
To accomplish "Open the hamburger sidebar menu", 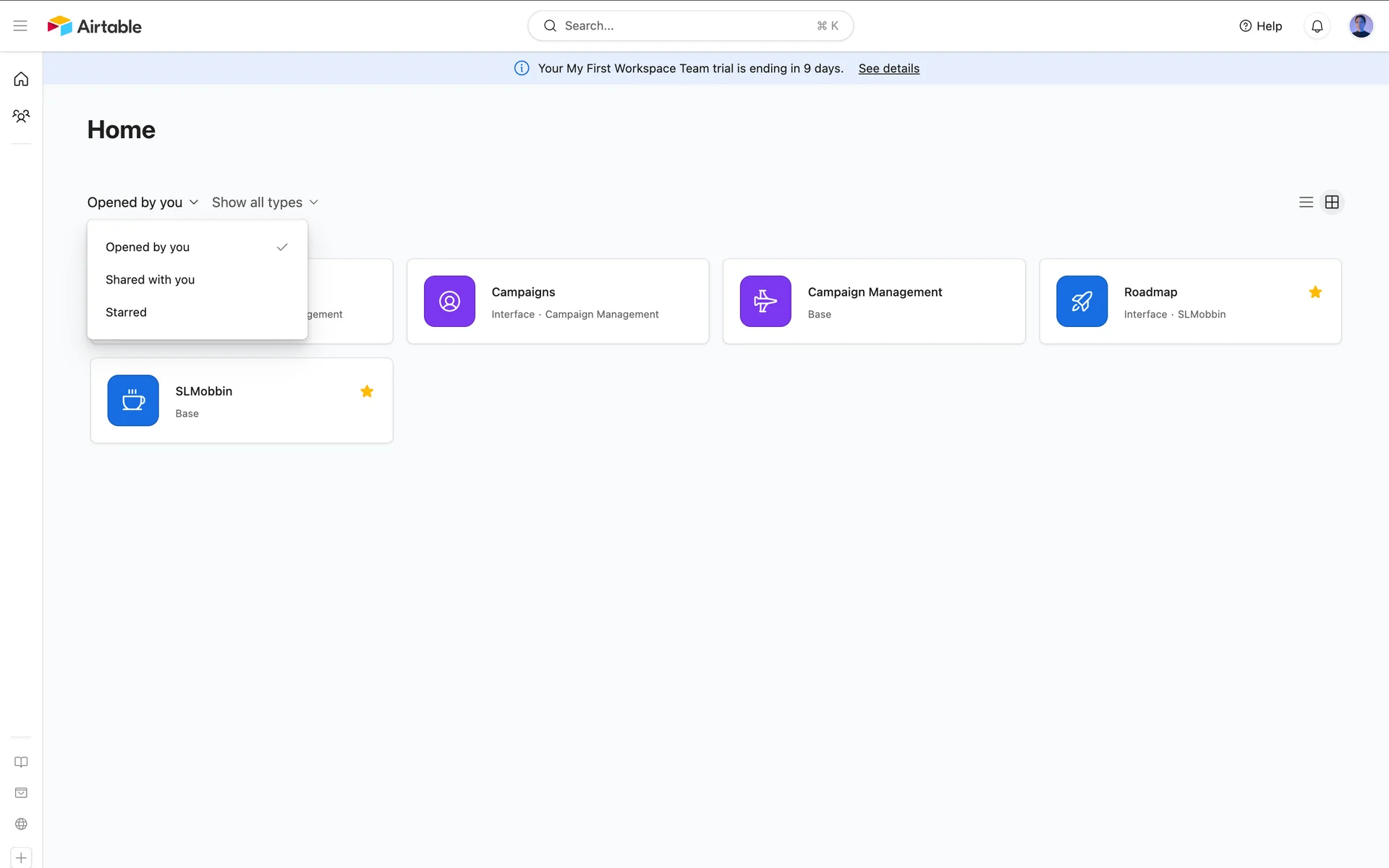I will tap(20, 26).
